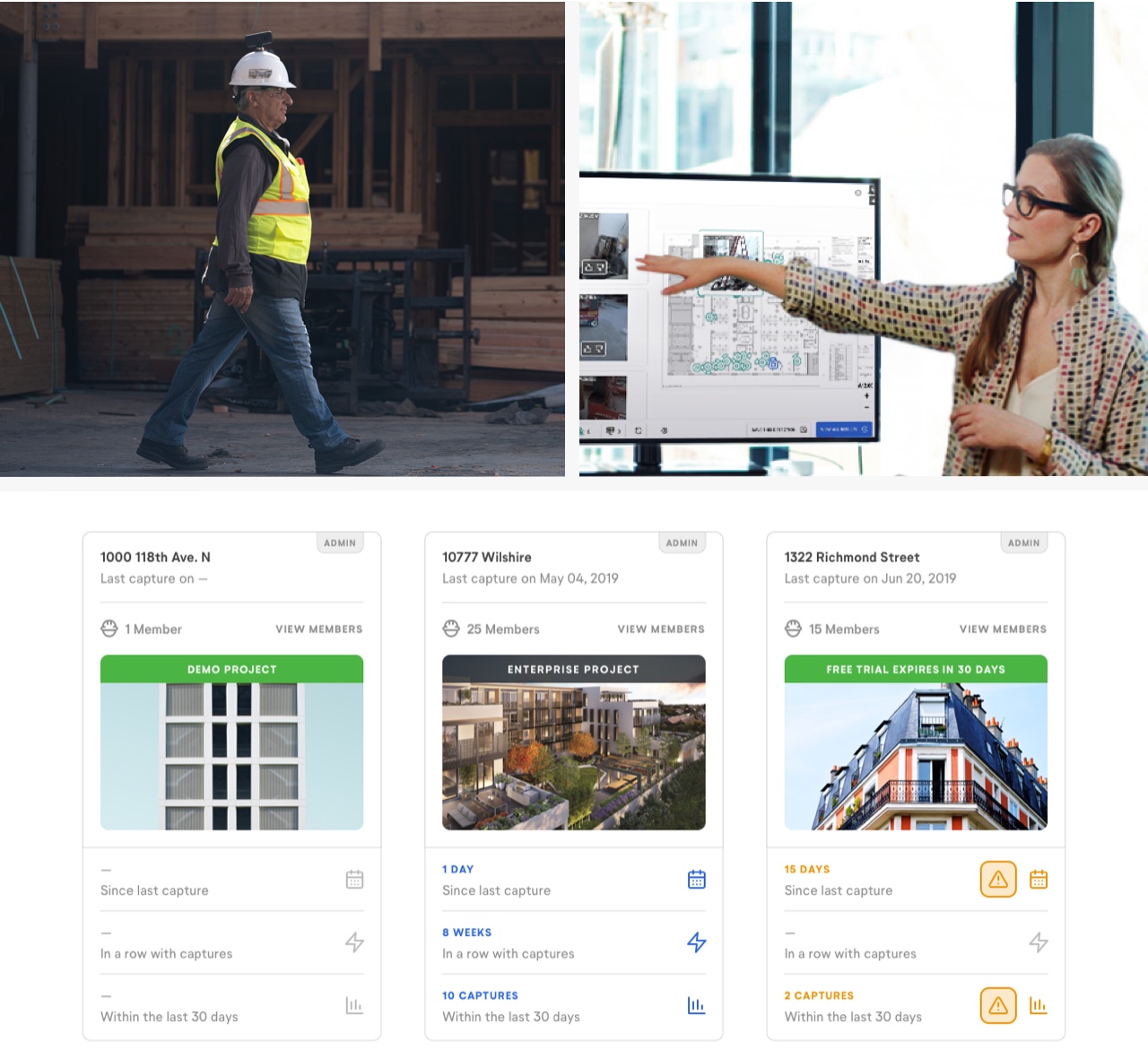Open View Members for 1322 Richmond Street

(x=1003, y=629)
